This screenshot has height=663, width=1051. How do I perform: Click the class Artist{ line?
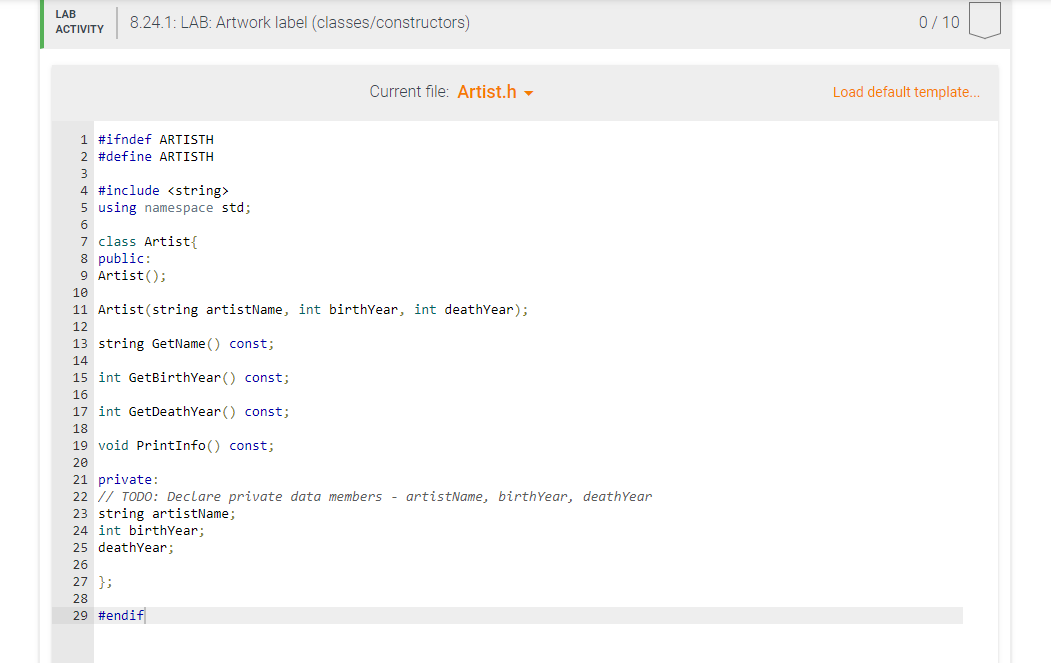(147, 241)
